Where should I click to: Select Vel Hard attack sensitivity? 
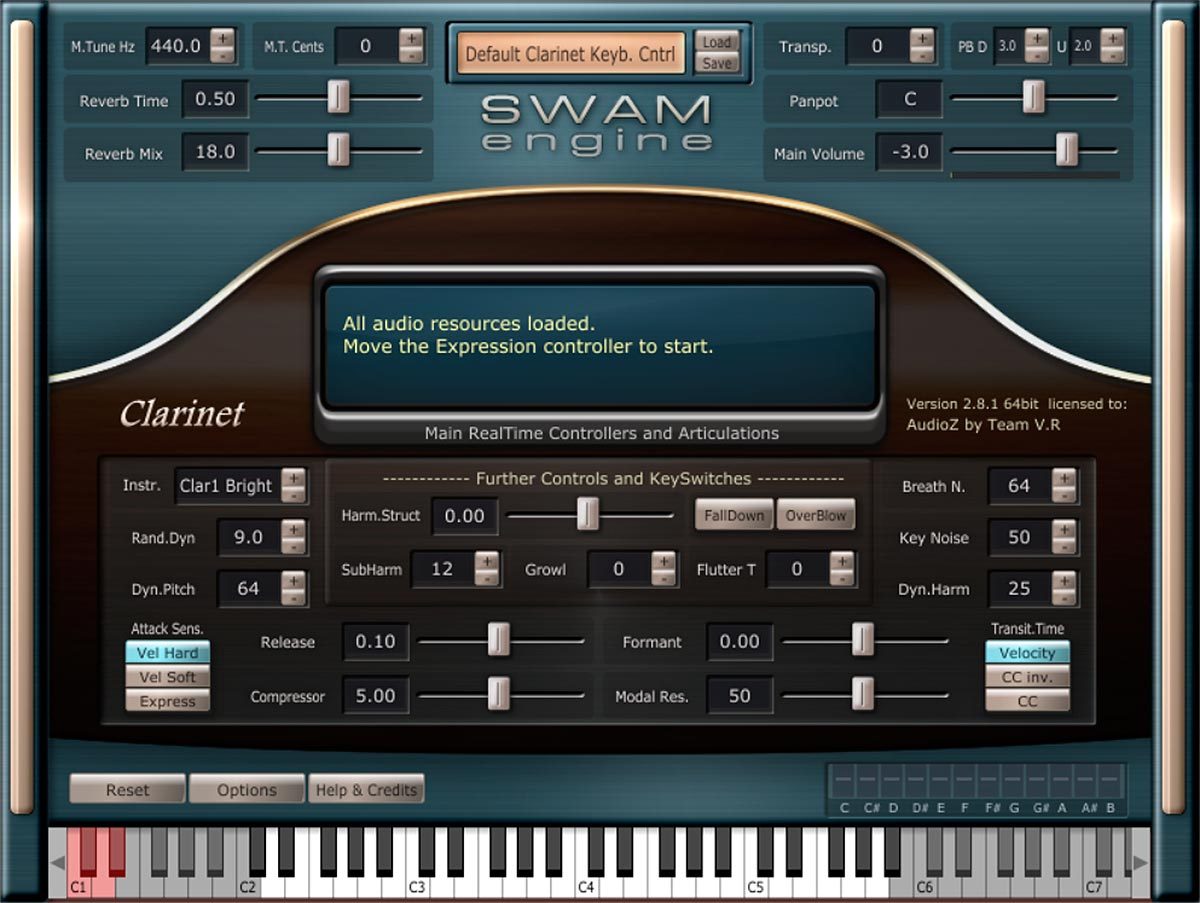coord(168,653)
